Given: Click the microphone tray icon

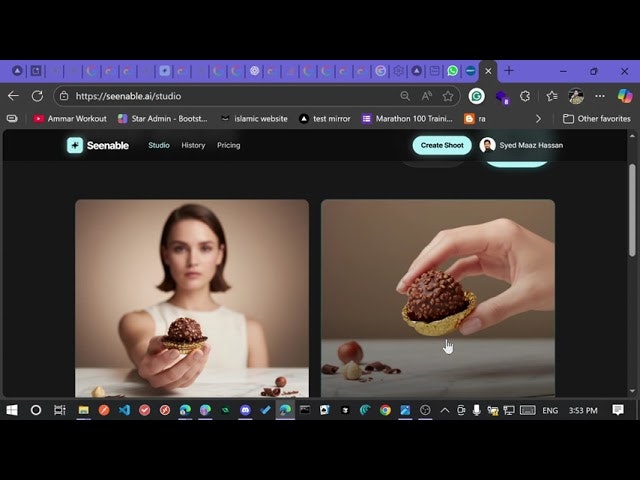Looking at the screenshot, I should [476, 410].
